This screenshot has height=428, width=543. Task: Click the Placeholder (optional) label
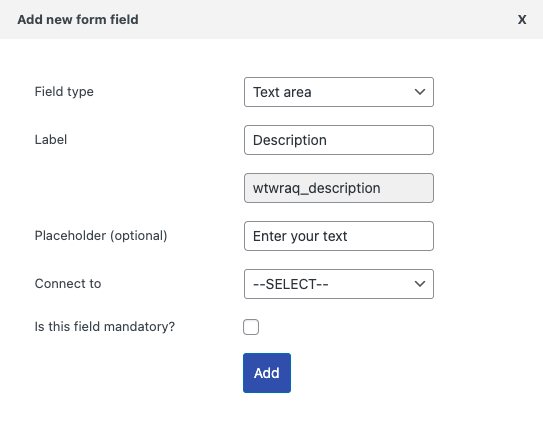coord(101,236)
